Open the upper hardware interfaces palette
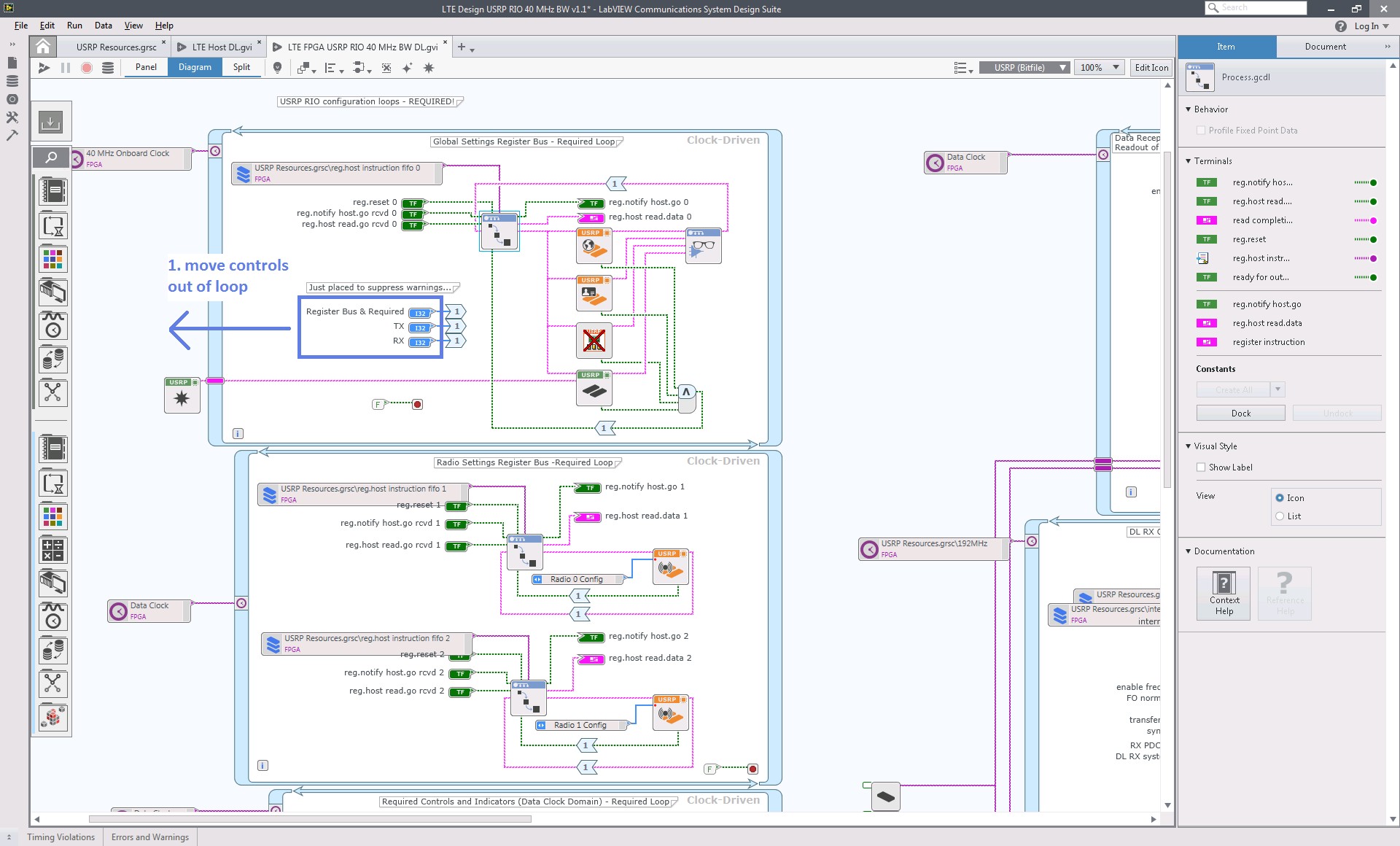 [53, 292]
